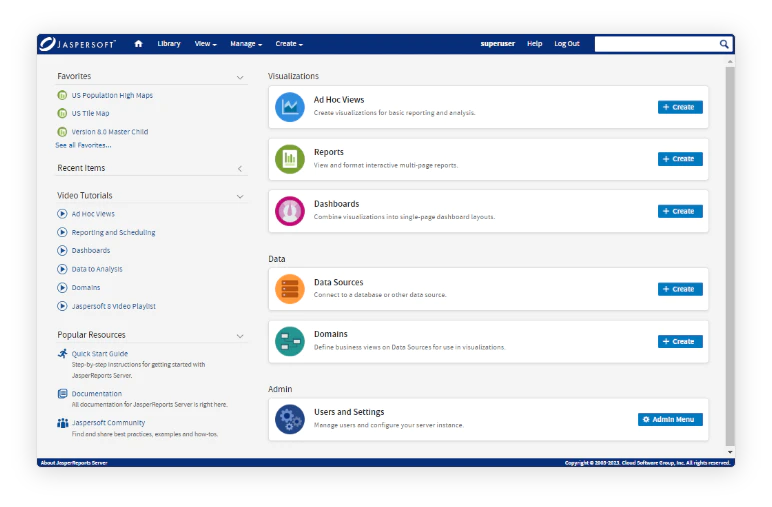Image resolution: width=772 pixels, height=507 pixels.
Task: Click the green Reports icon
Action: click(x=290, y=159)
